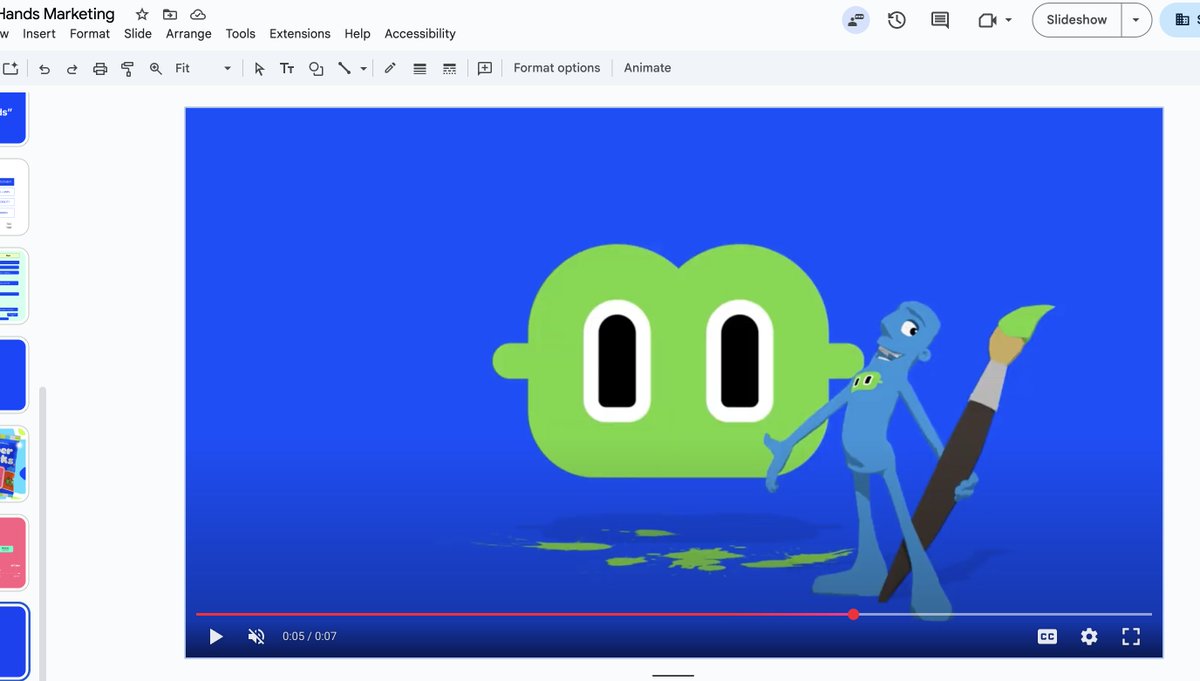Click the Animate button

647,68
